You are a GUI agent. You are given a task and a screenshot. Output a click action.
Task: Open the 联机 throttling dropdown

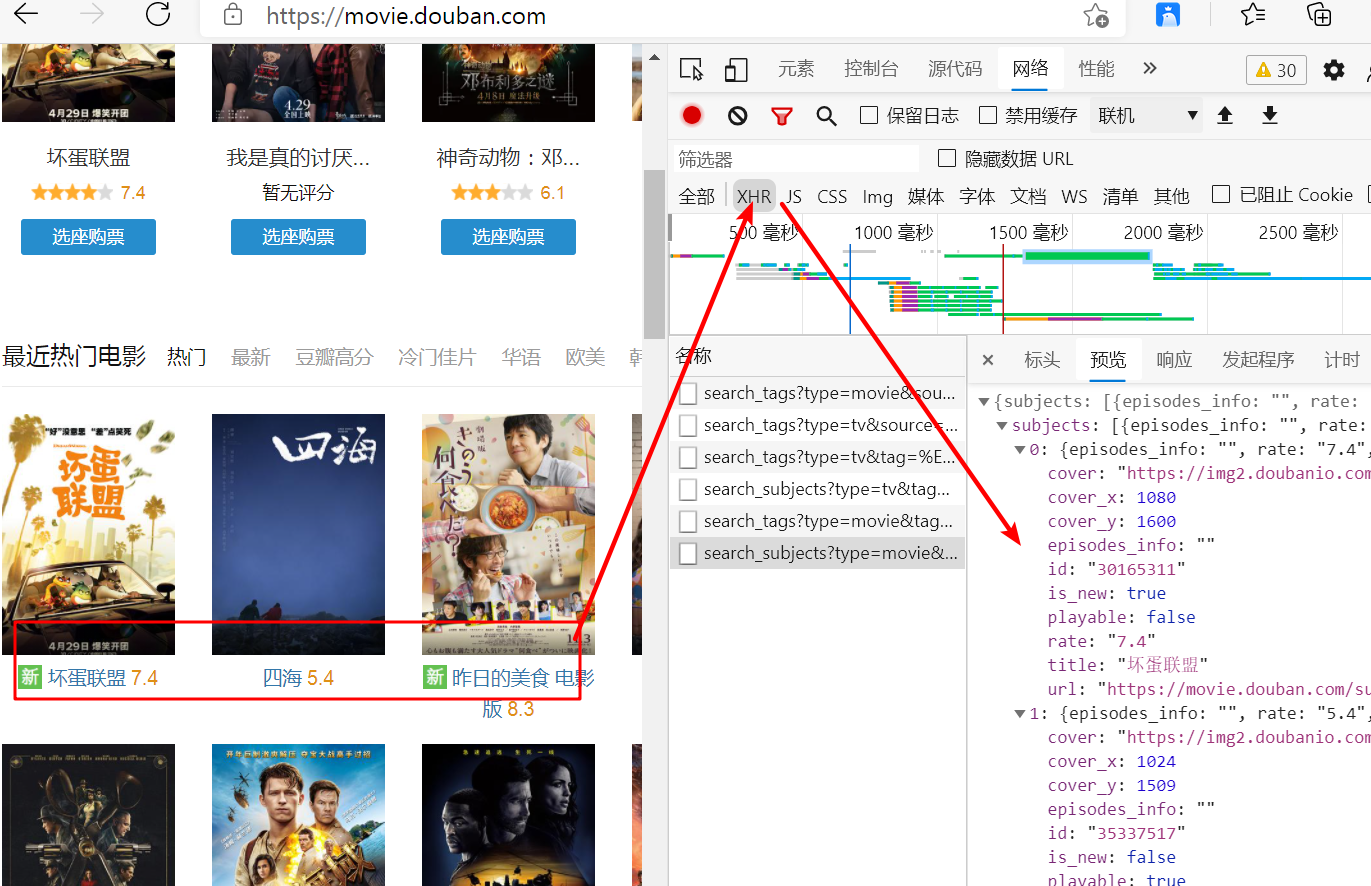coord(1147,116)
